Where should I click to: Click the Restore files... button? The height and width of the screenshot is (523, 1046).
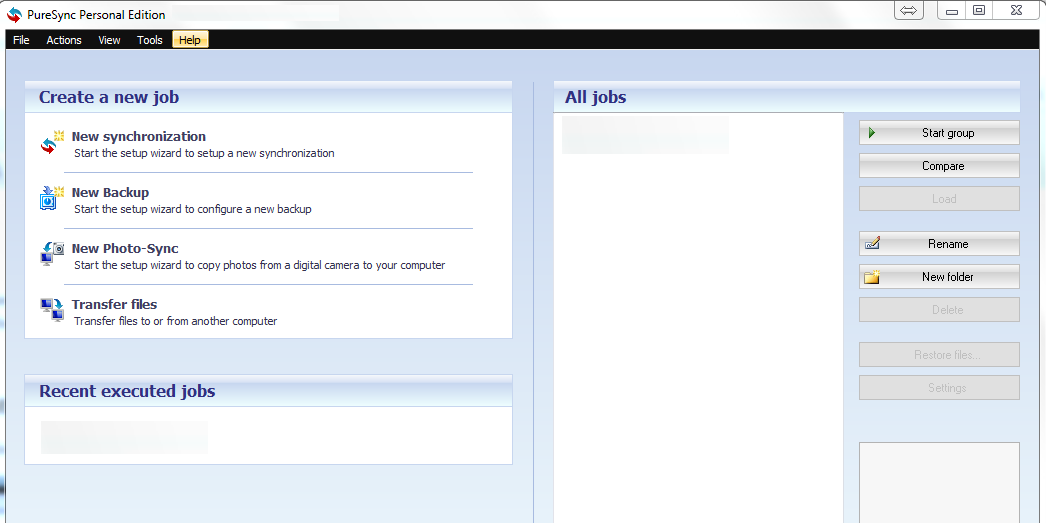pos(939,355)
